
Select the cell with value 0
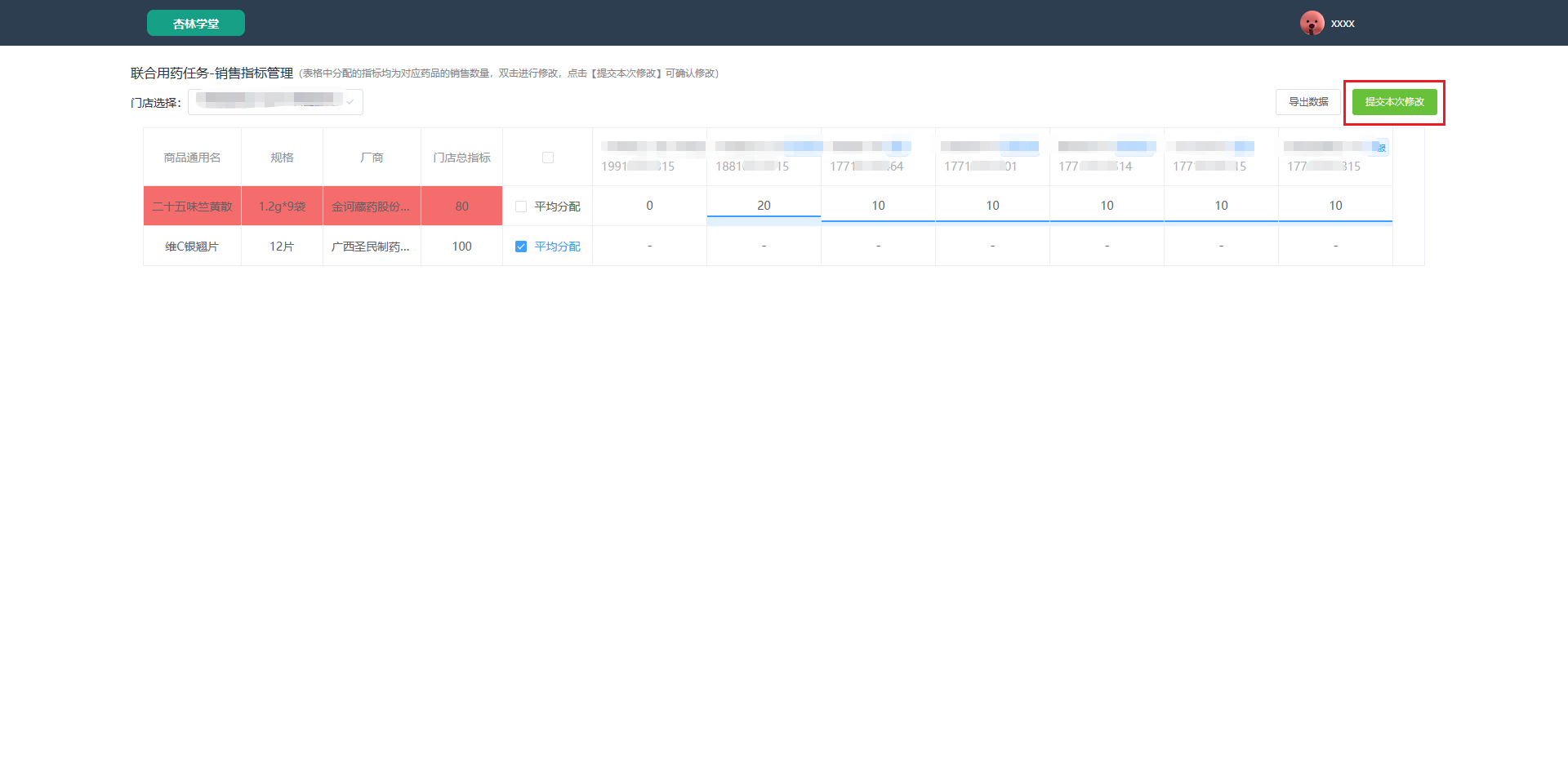tap(649, 206)
